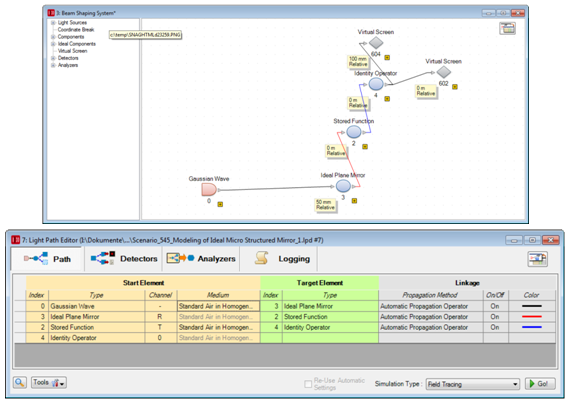This screenshot has width=570, height=405.
Task: Toggle On/Off for Gaussian Wave linkage row
Action: [x=495, y=306]
